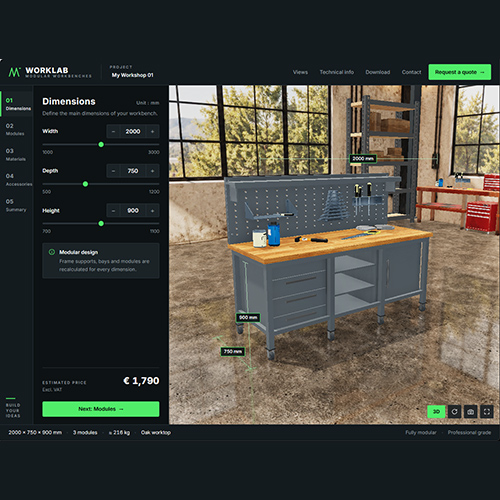Open Technical info menu
The height and width of the screenshot is (500, 500).
(337, 72)
